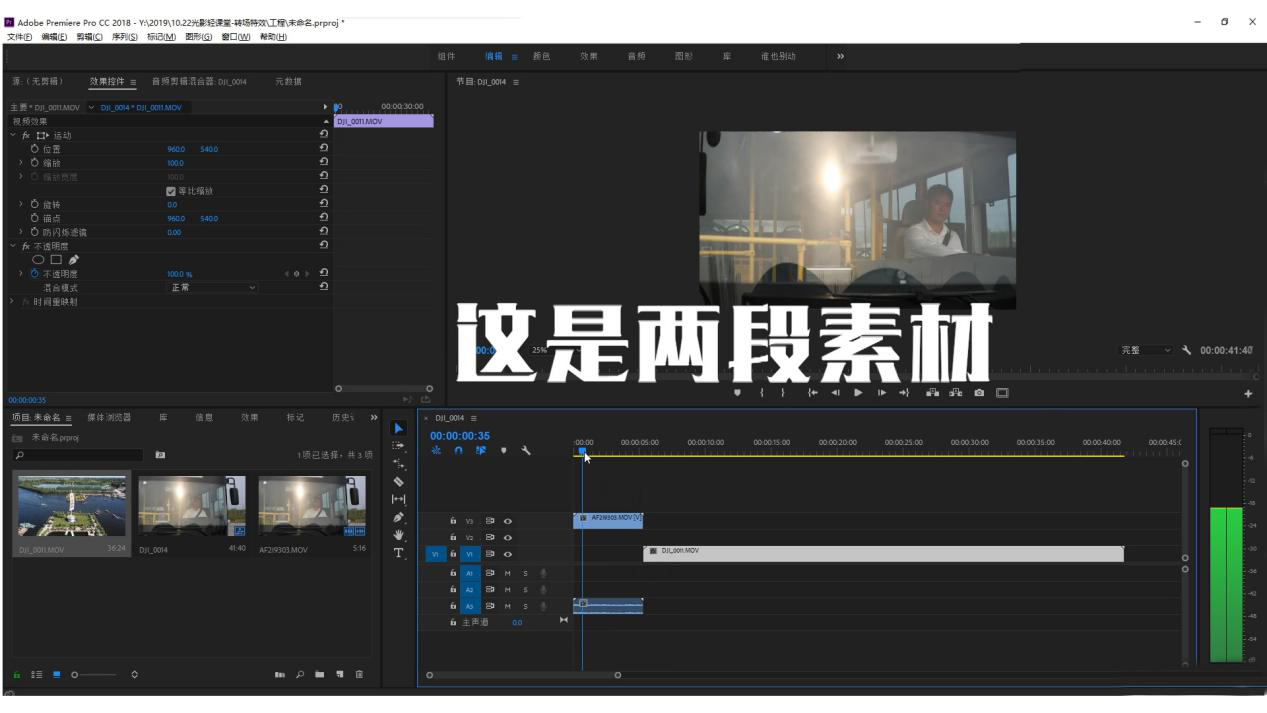Select the Track Select Forward tool
This screenshot has height=713, width=1267.
click(x=399, y=446)
